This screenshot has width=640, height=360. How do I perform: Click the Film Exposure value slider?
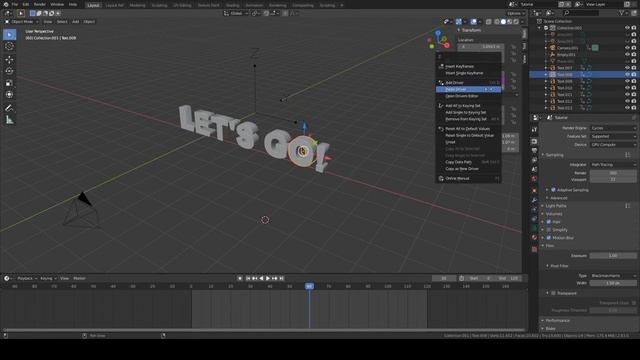click(x=613, y=256)
